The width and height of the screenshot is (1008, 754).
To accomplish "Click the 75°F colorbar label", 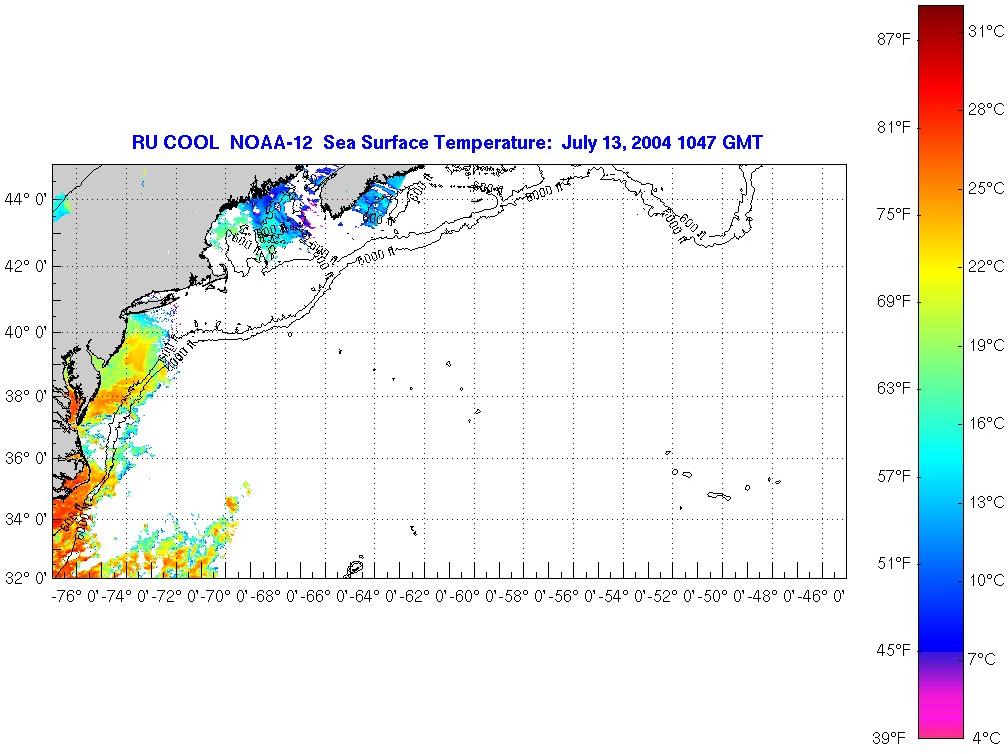I will click(894, 214).
